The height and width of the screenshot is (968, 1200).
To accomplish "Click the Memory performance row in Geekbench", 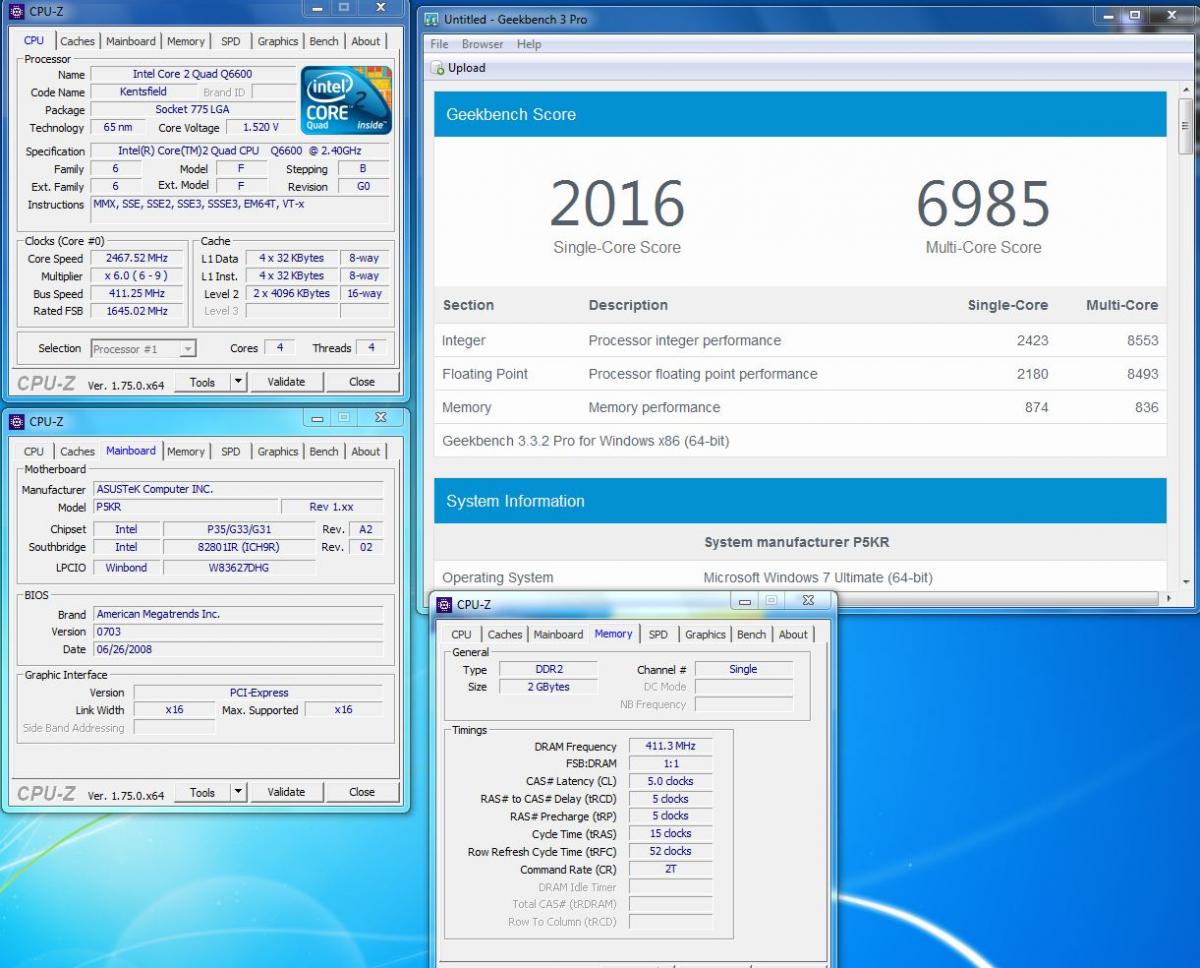I will point(800,408).
